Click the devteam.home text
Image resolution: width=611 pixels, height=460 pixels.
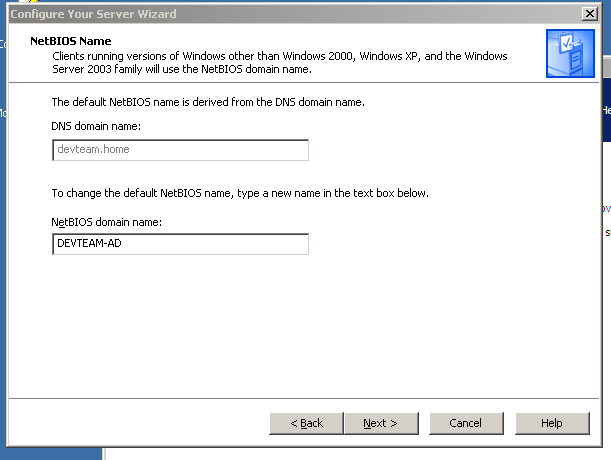click(93, 150)
